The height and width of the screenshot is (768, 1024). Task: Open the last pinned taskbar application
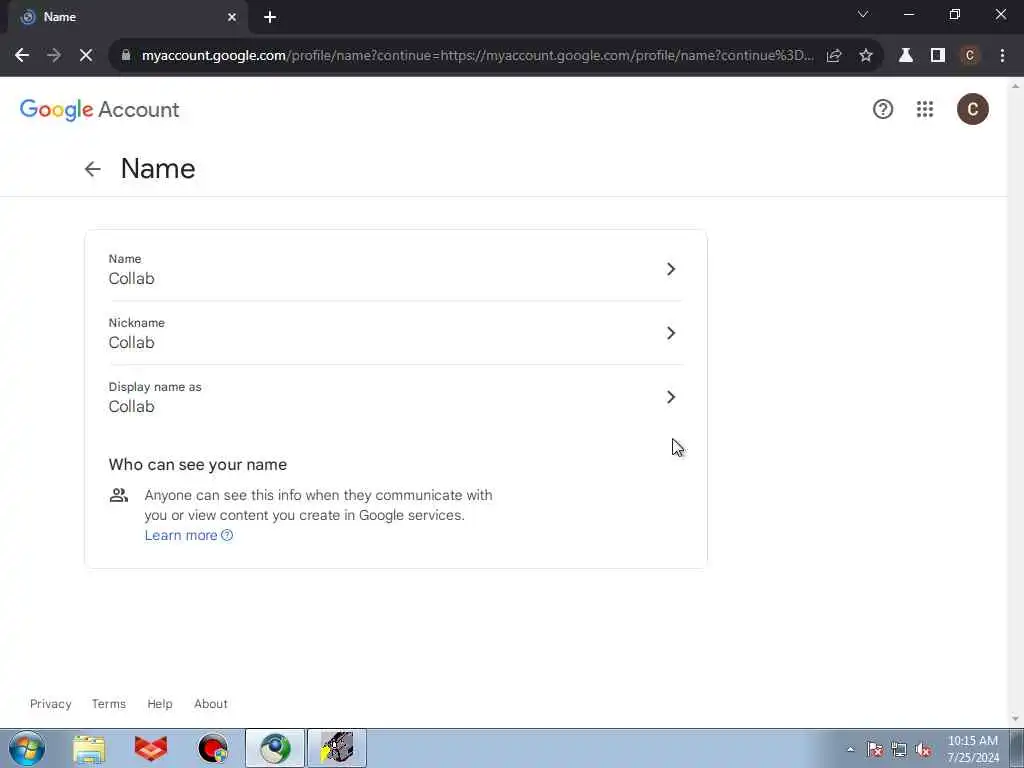coord(337,748)
